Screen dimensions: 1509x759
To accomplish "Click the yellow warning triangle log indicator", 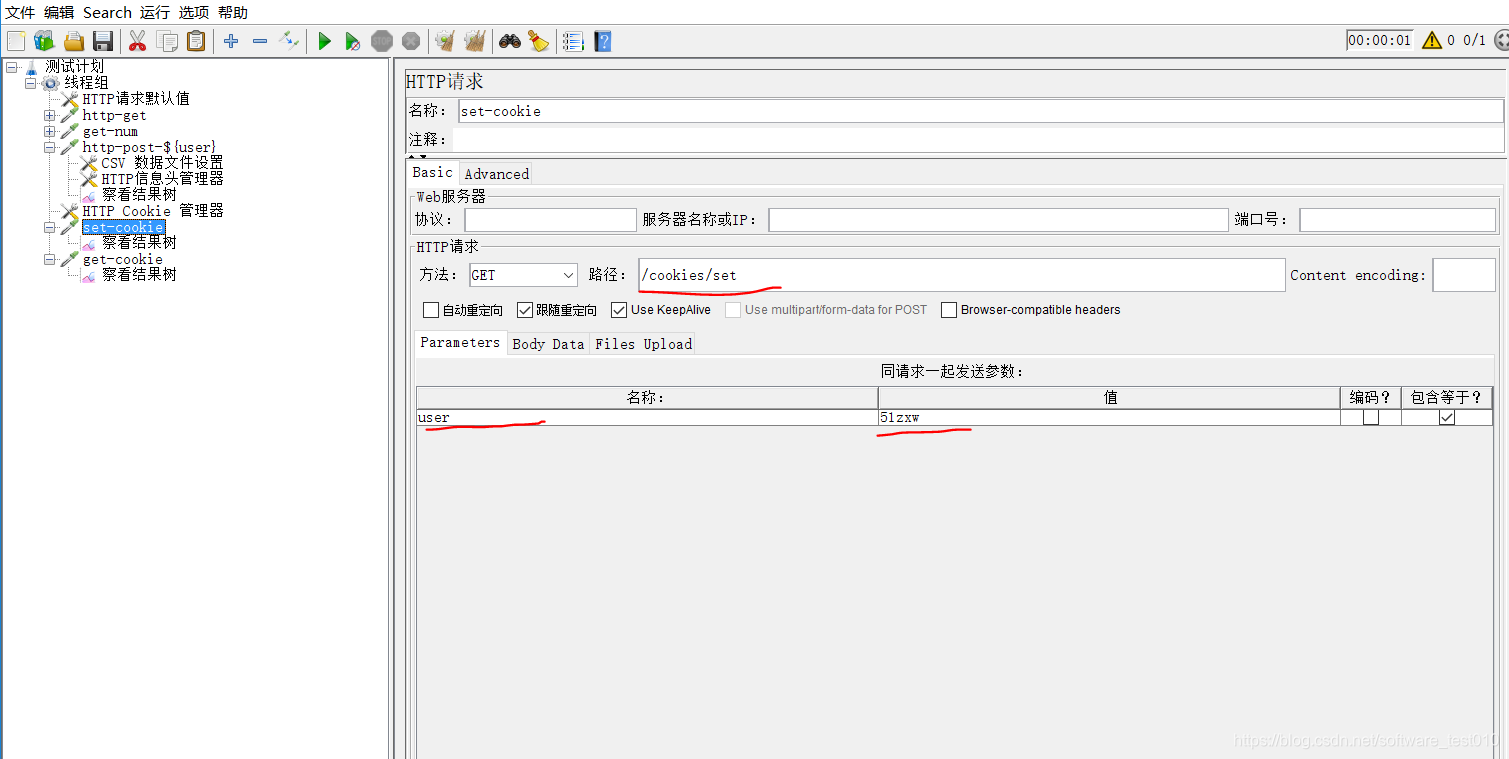I will click(1432, 40).
